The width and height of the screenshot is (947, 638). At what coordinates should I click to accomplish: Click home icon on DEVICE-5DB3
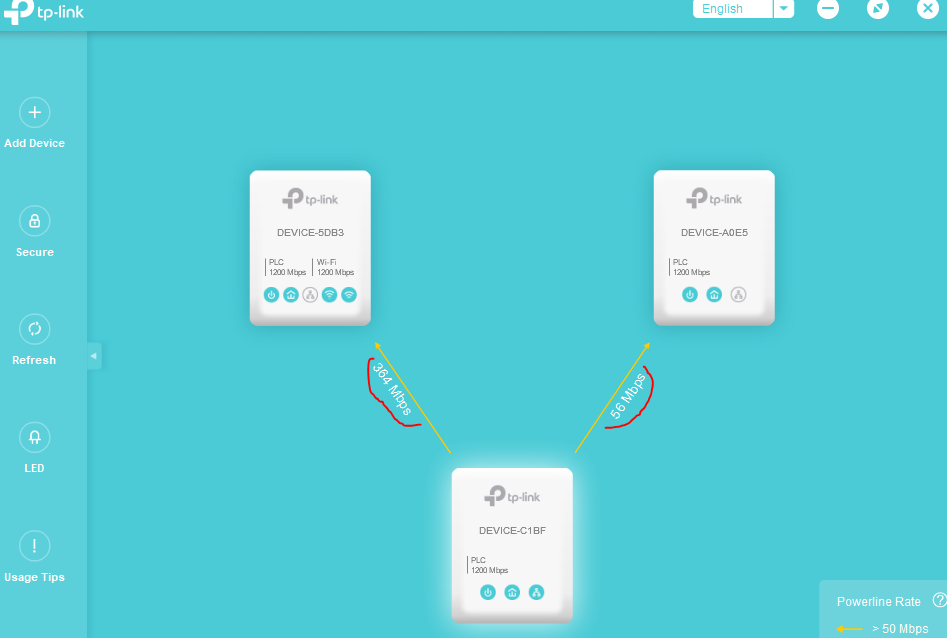coord(291,295)
